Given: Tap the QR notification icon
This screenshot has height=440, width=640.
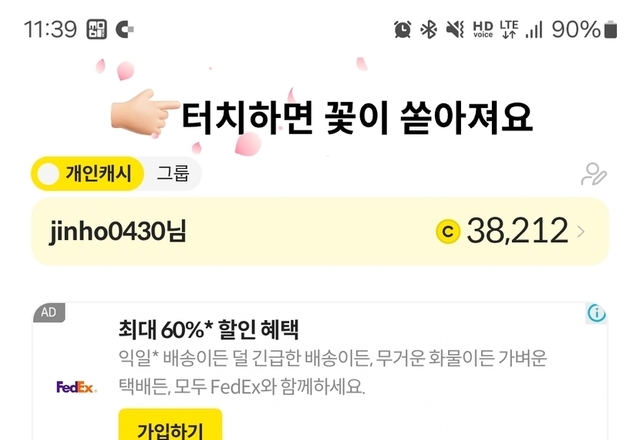Looking at the screenshot, I should click(x=97, y=29).
